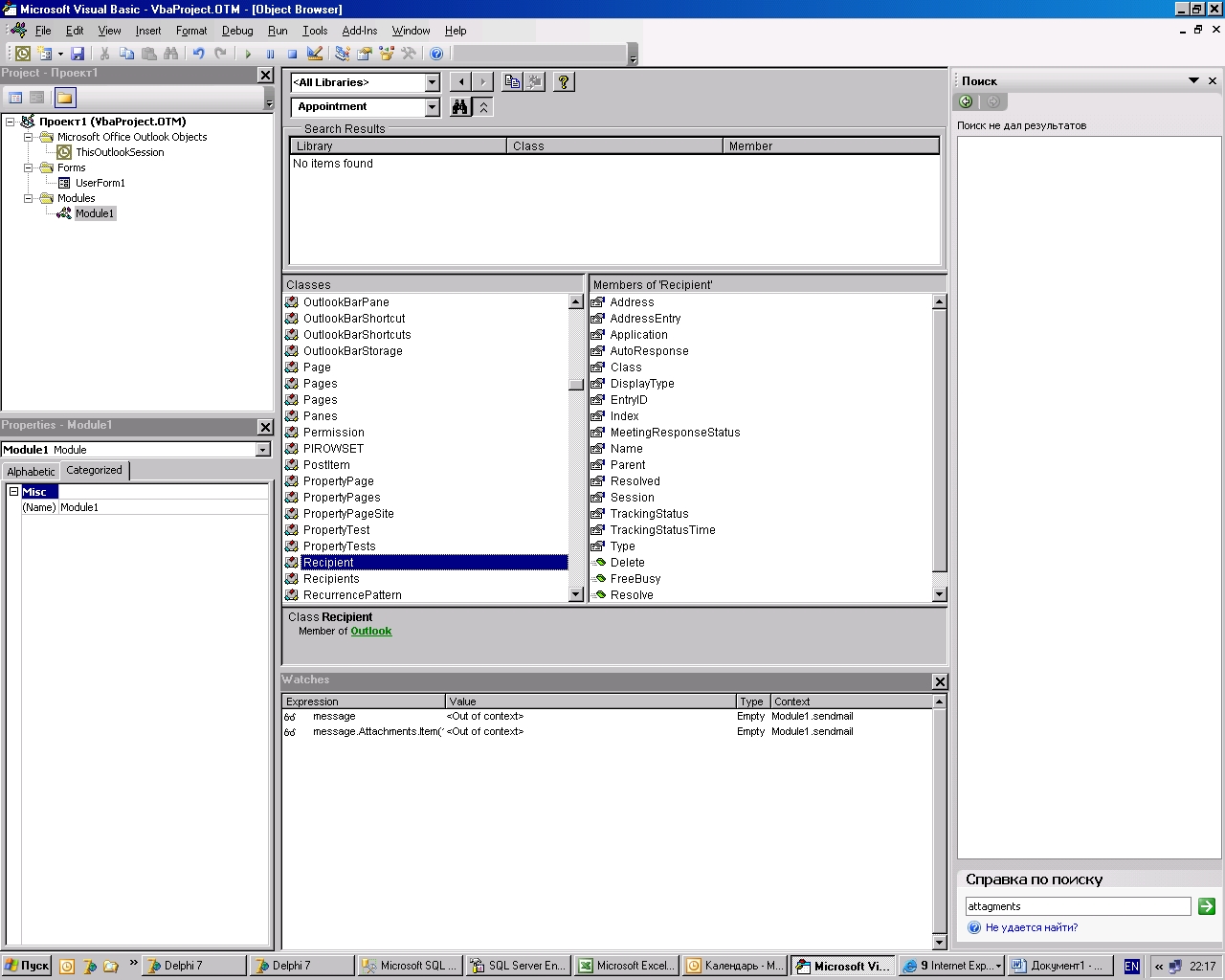
Task: Click Go Forward arrow in Object Browser
Action: [483, 82]
